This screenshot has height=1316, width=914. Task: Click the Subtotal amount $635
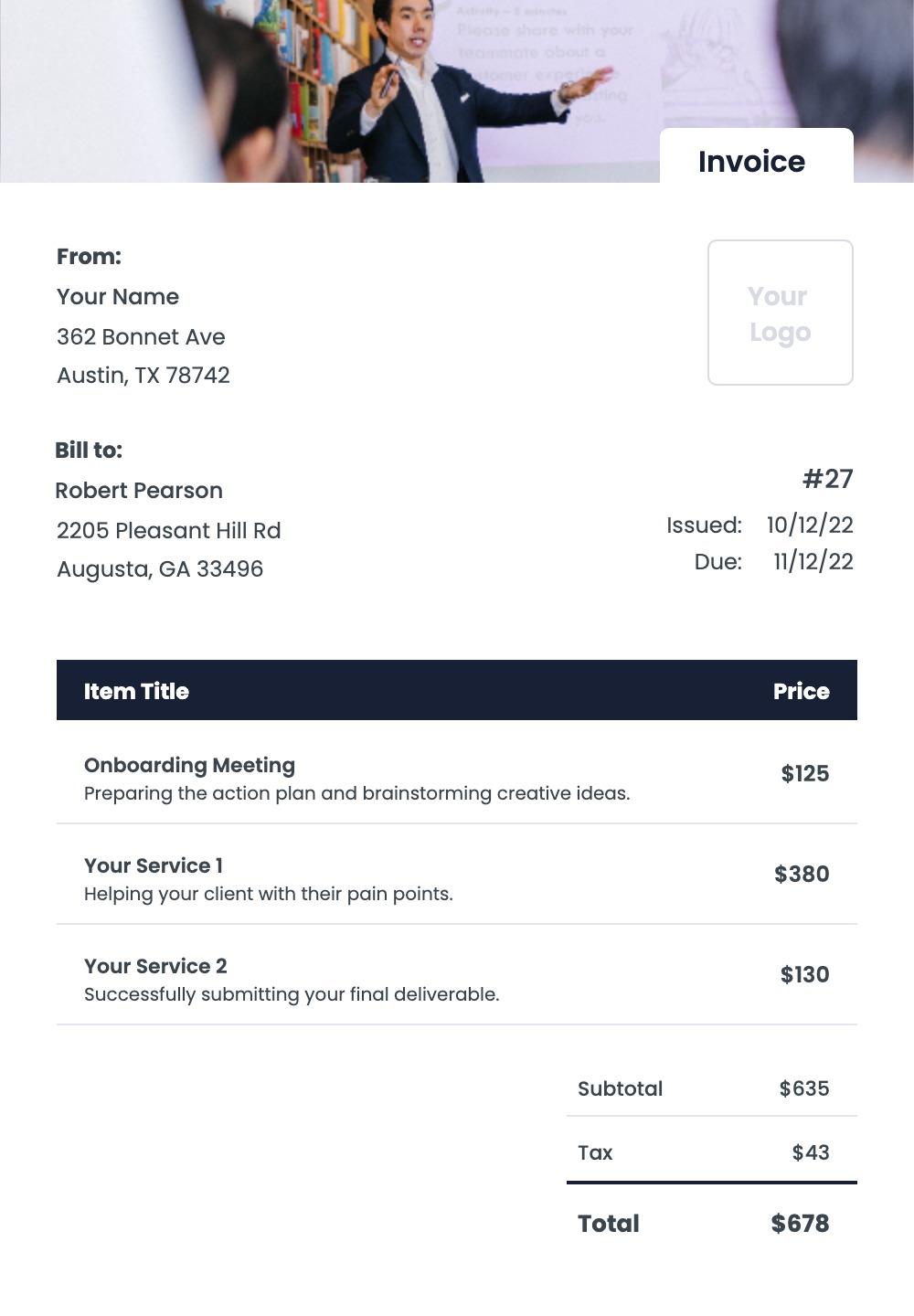[804, 1089]
